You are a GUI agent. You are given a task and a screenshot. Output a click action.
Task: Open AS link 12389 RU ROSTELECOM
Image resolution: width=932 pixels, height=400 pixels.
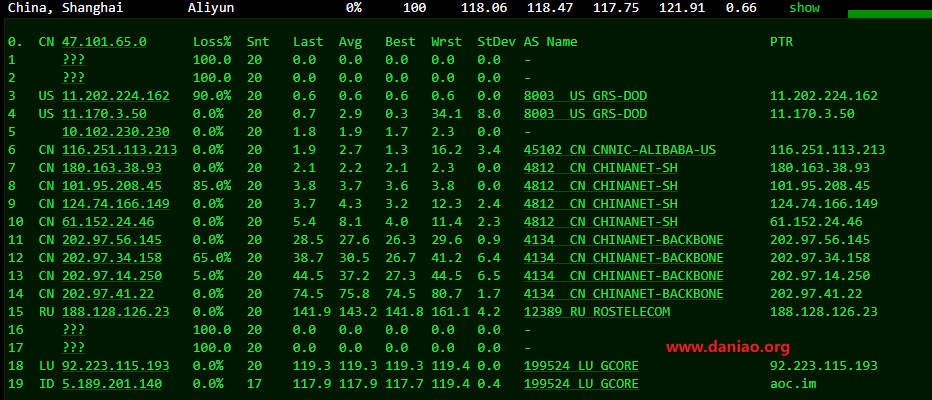[597, 311]
